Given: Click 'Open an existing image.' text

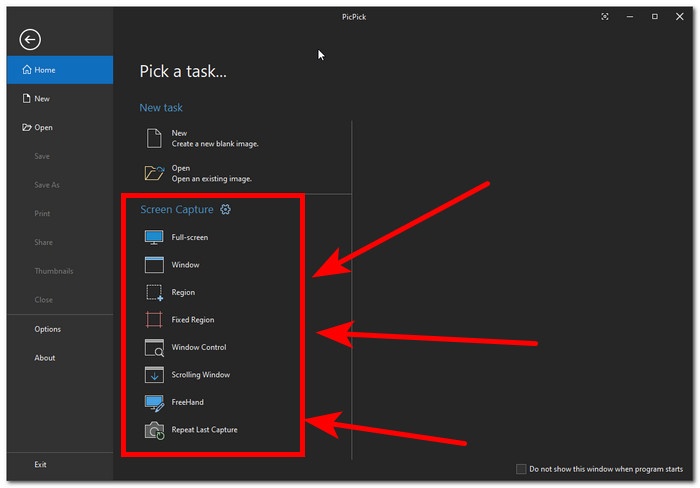Looking at the screenshot, I should tap(212, 179).
